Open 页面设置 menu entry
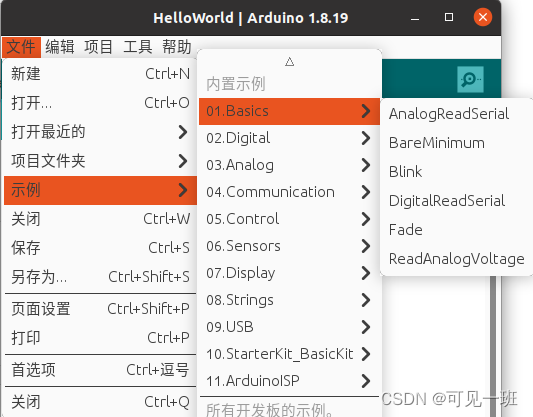This screenshot has height=417, width=533. tap(100, 309)
